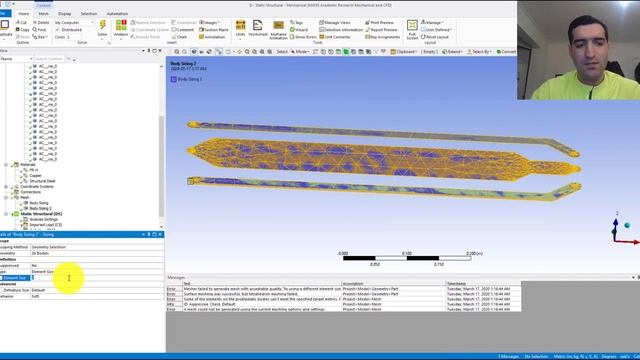Open the Unit Converter

click(335, 37)
